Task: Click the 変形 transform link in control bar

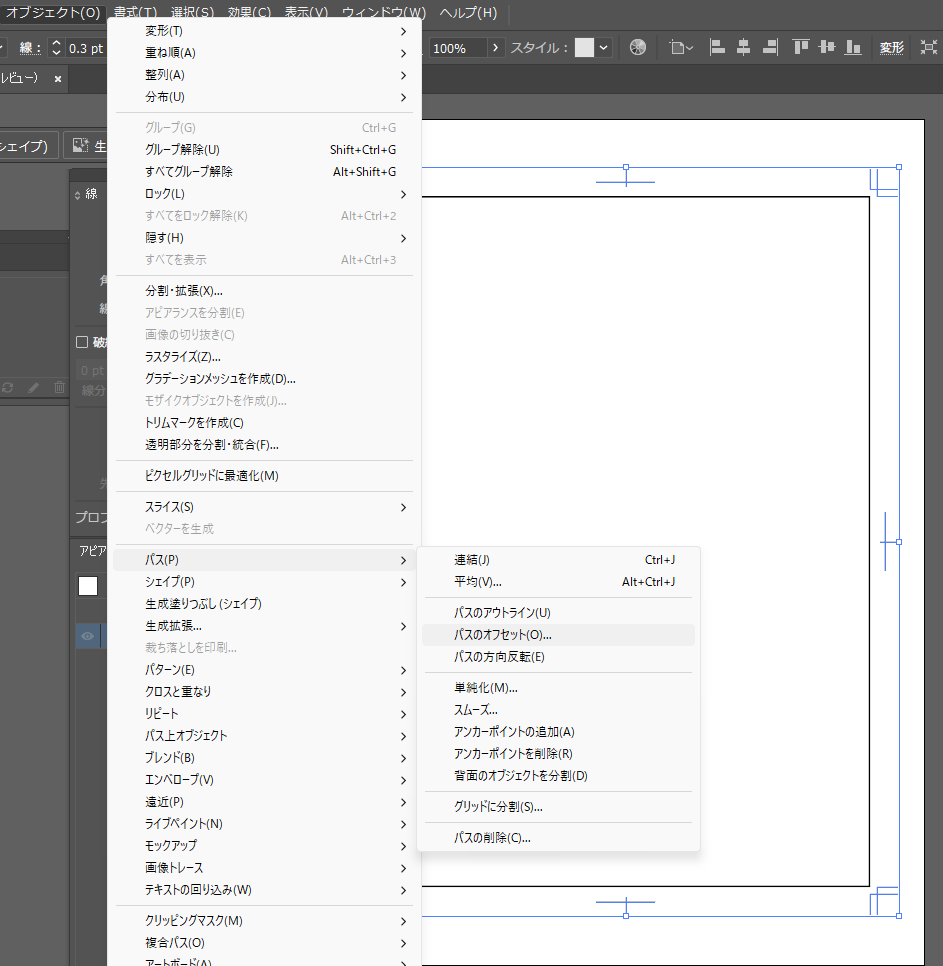Action: [x=891, y=47]
